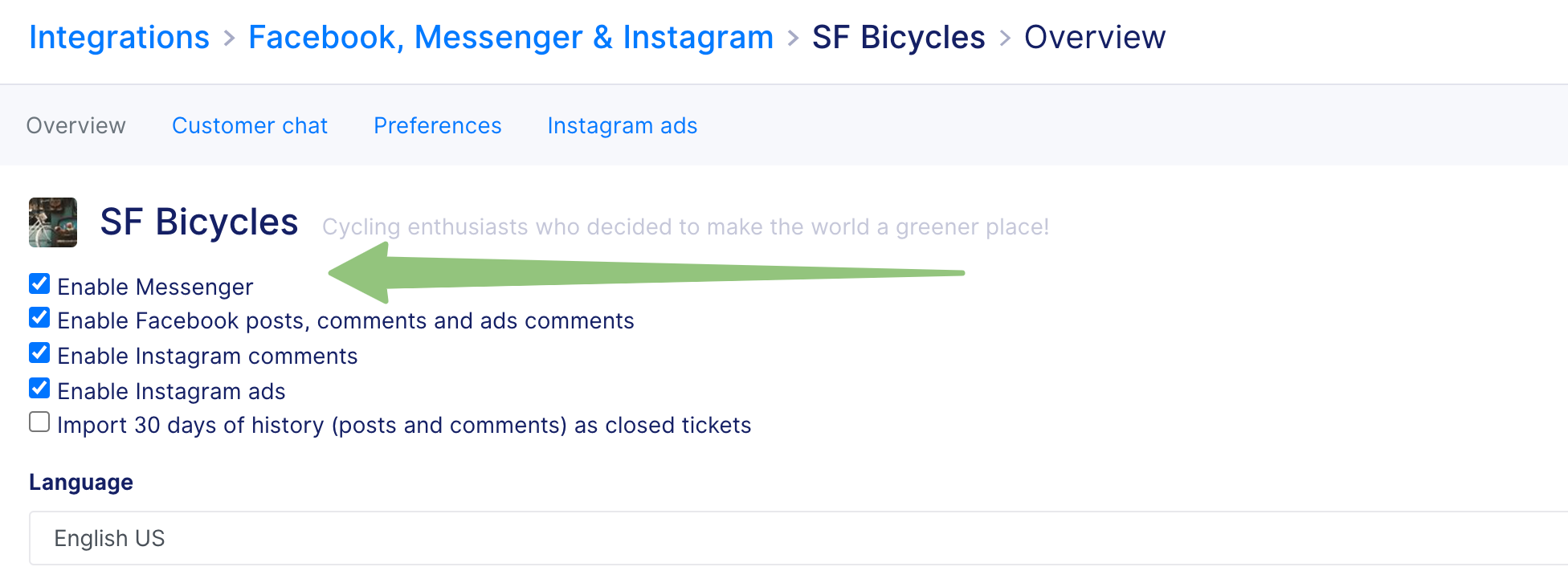Open Facebook, Messenger & Instagram breadcrumb link

click(x=511, y=38)
